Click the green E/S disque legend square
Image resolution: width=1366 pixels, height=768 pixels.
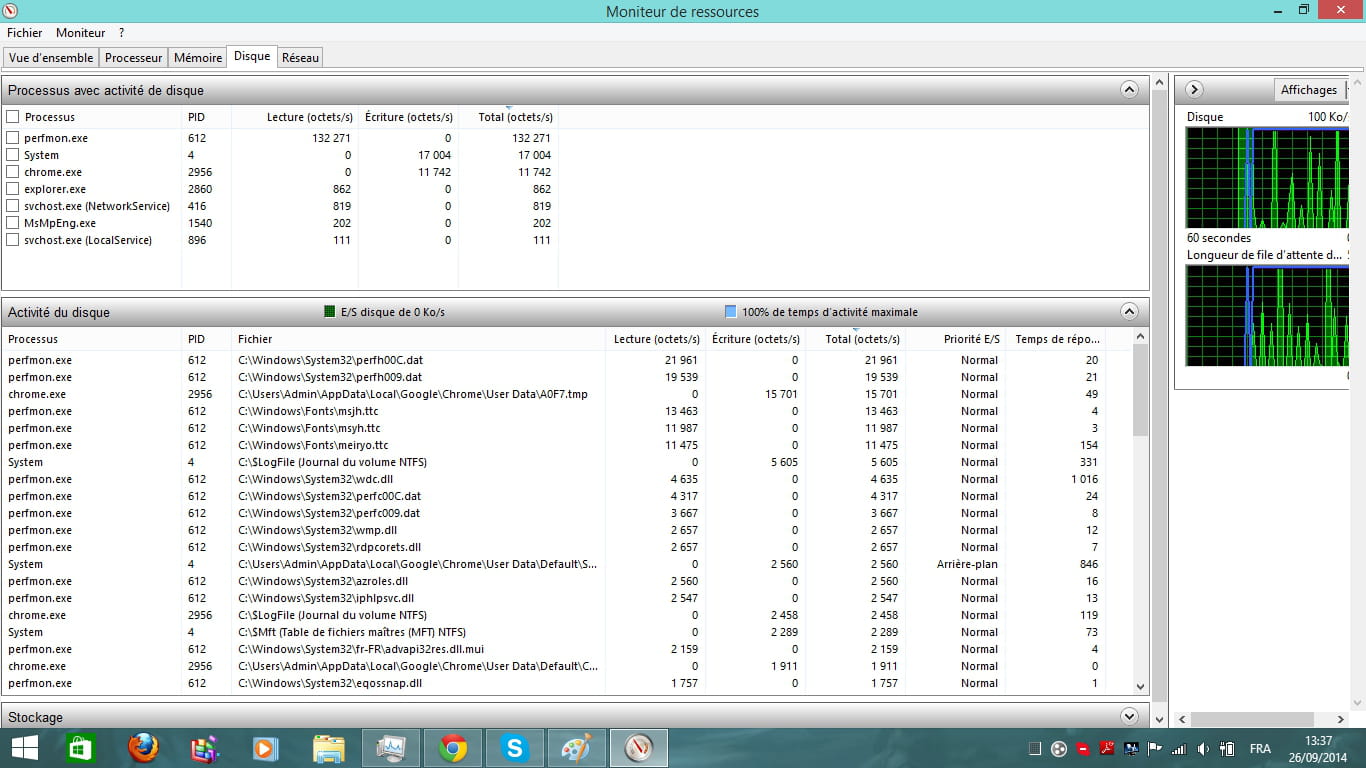click(x=330, y=312)
